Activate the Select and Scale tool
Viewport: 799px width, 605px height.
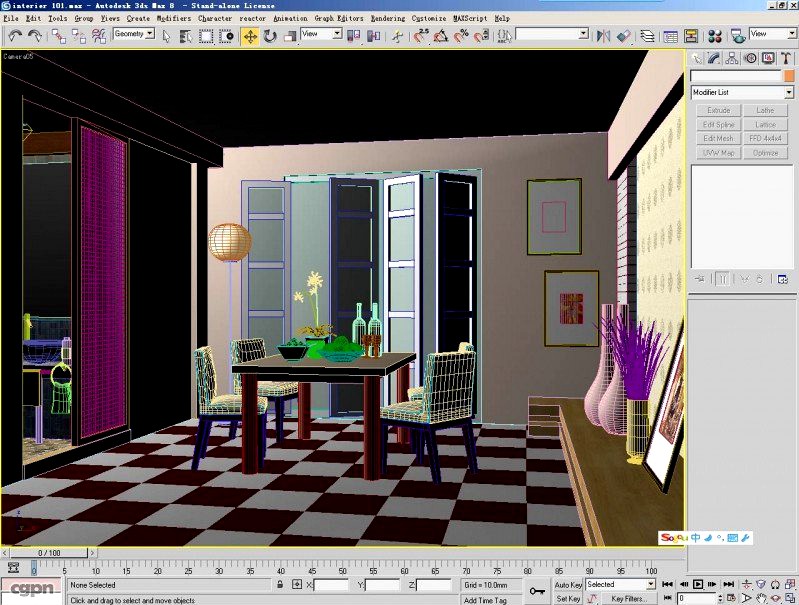pyautogui.click(x=290, y=36)
